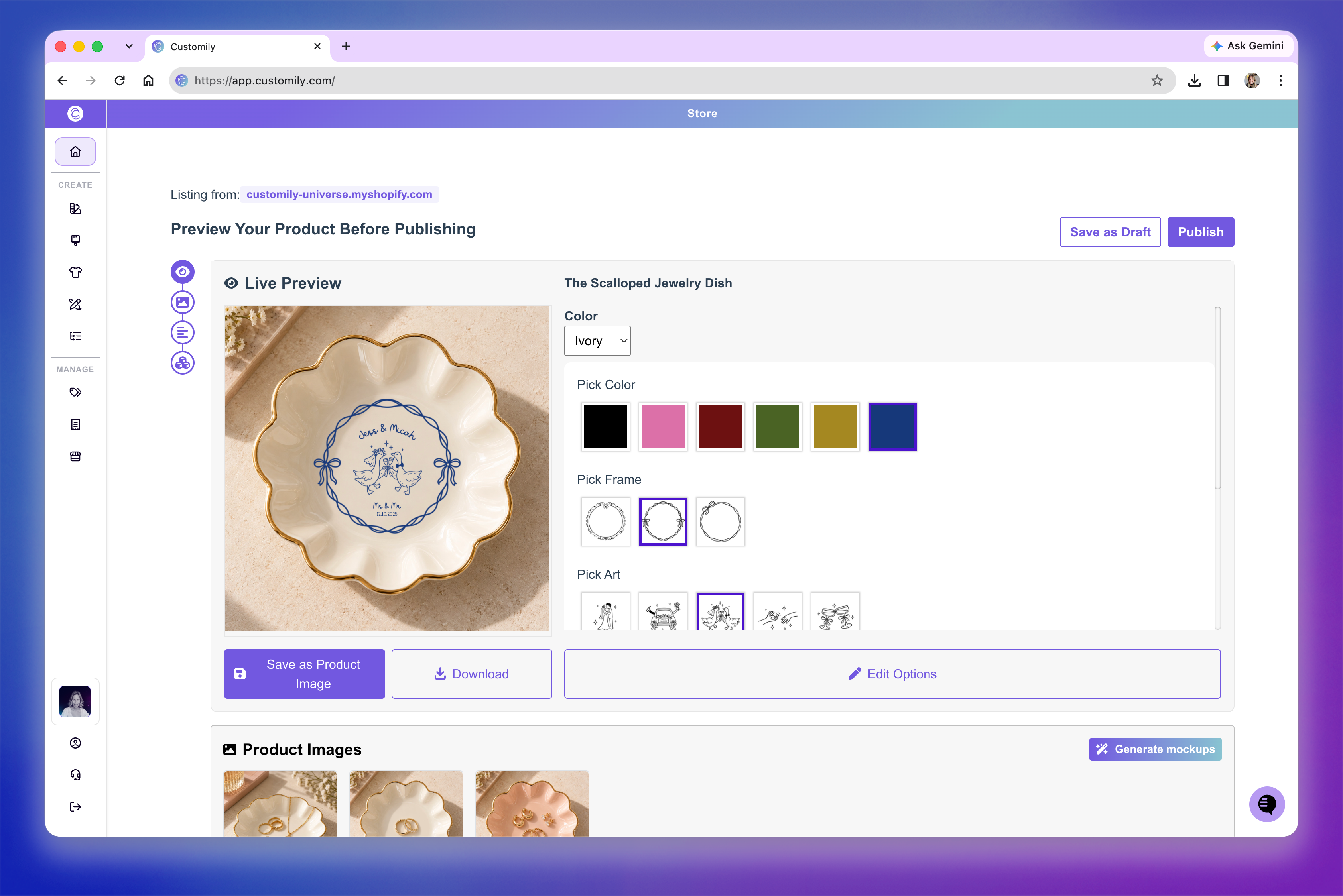
Task: Jump to description step lines icon
Action: click(182, 332)
